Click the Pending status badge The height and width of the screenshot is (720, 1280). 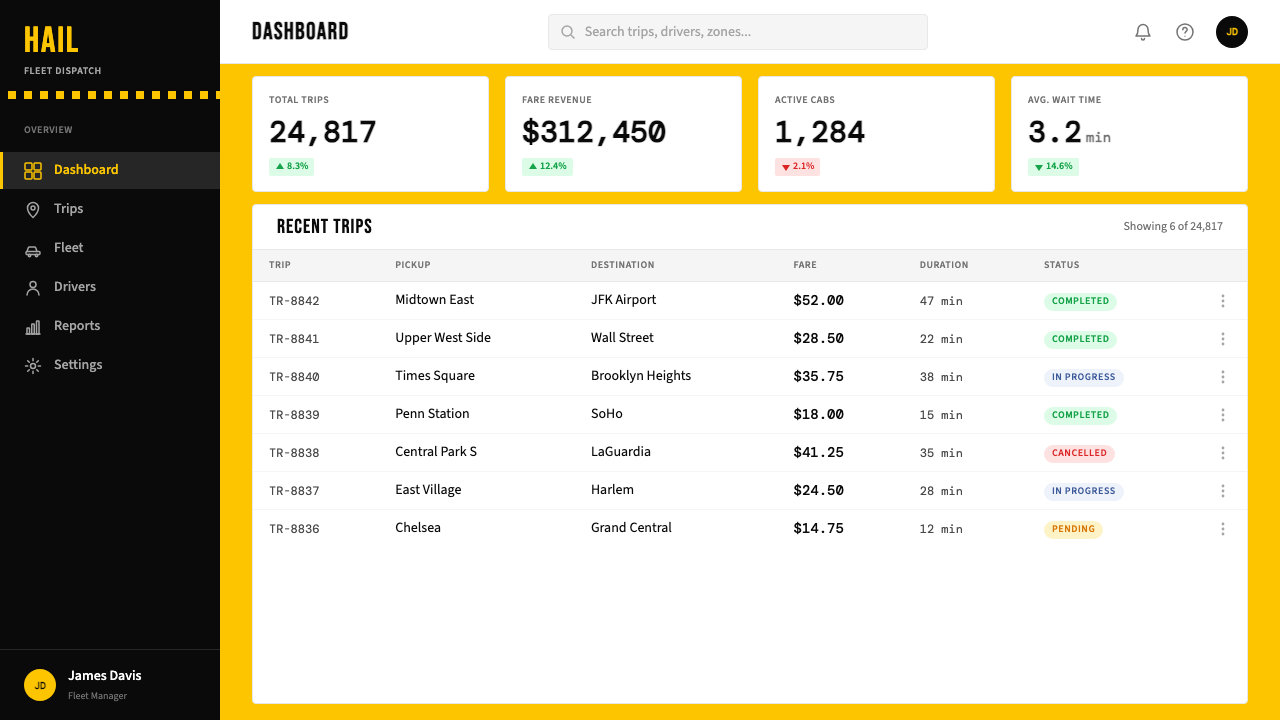click(x=1073, y=529)
